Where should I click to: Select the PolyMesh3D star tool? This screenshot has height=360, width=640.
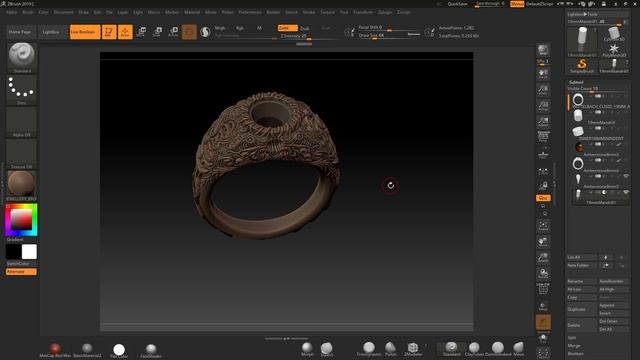[613, 50]
